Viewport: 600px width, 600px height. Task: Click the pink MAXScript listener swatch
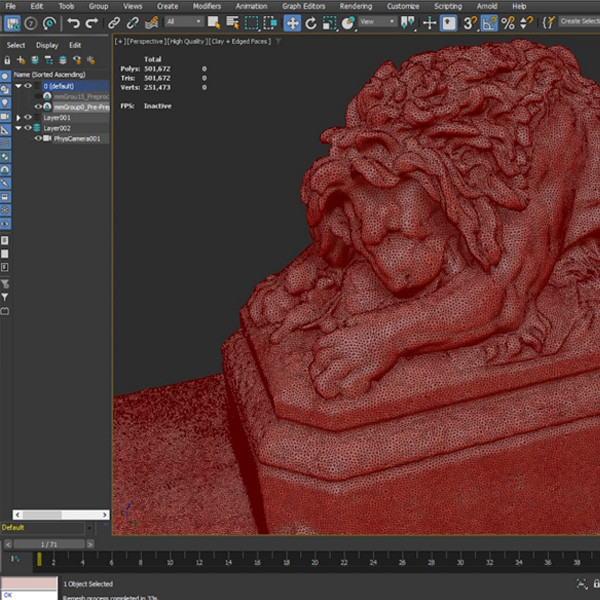29,583
